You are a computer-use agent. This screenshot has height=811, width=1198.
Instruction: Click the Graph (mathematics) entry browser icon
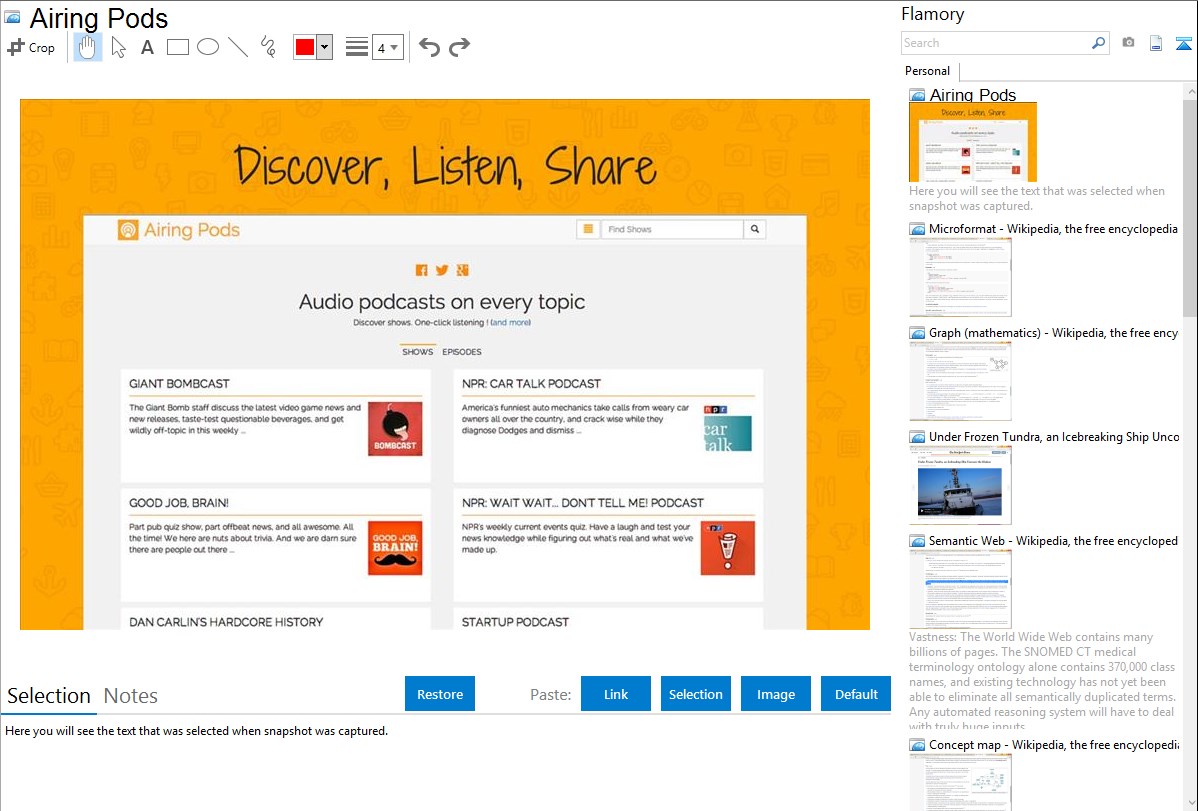917,333
